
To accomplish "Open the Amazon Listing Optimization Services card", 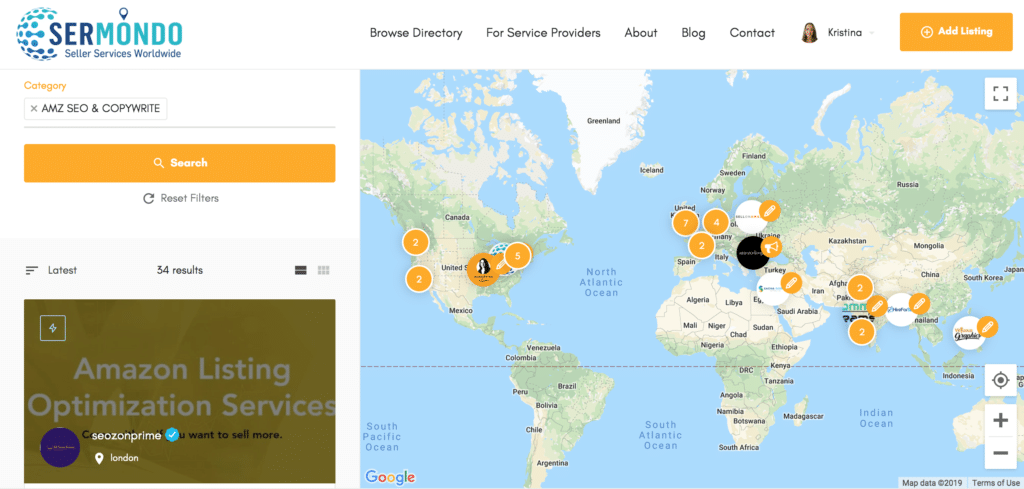I will click(180, 391).
